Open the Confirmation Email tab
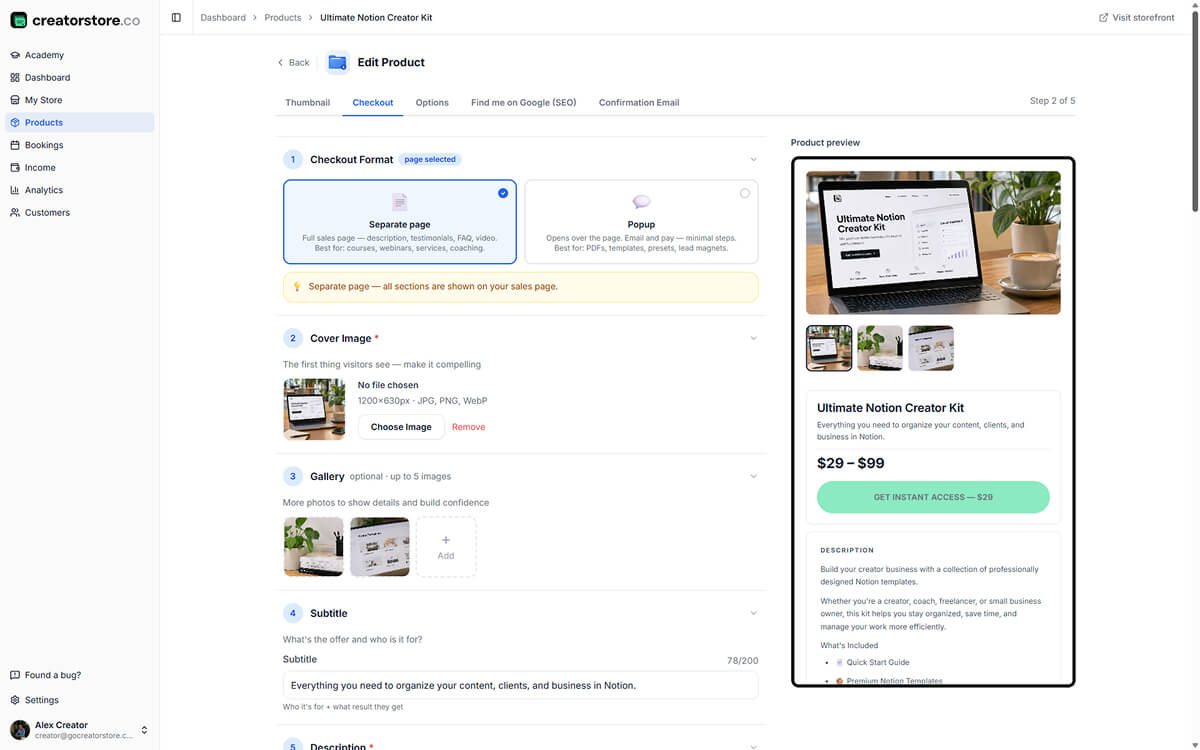This screenshot has width=1200, height=750. [x=639, y=102]
